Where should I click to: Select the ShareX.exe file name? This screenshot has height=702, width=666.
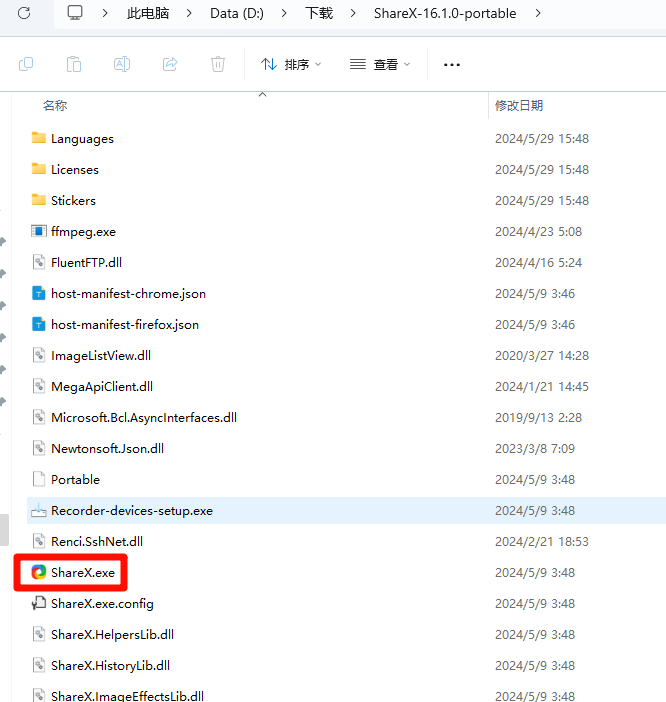[83, 573]
